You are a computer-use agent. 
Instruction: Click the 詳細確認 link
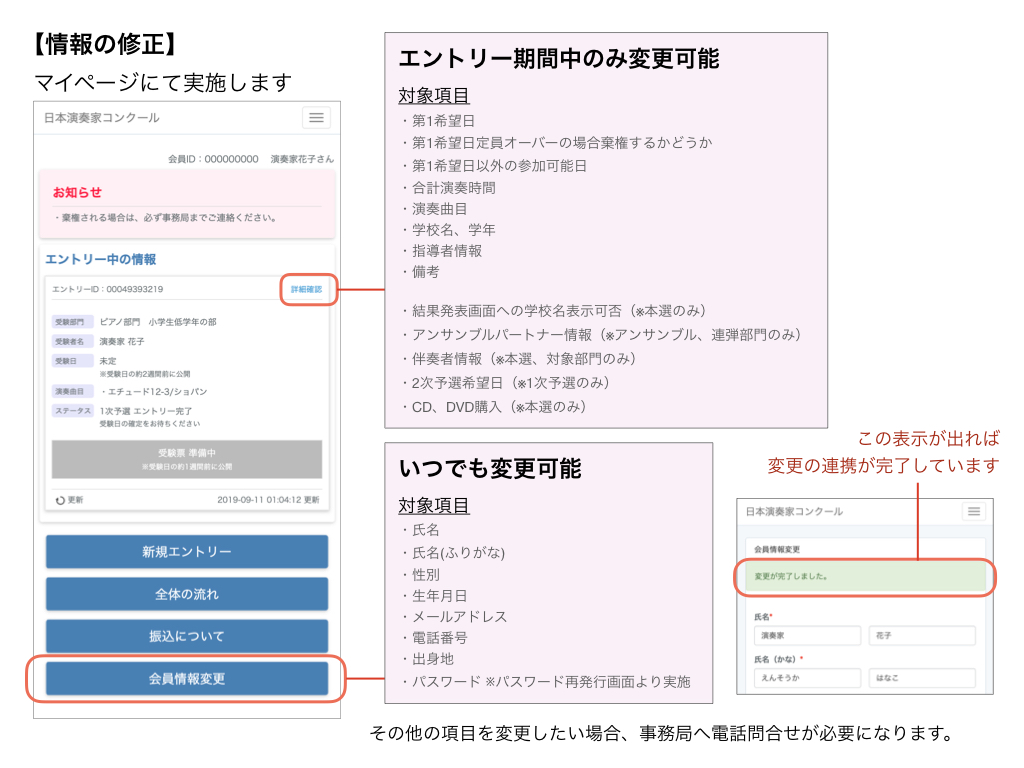pyautogui.click(x=306, y=289)
